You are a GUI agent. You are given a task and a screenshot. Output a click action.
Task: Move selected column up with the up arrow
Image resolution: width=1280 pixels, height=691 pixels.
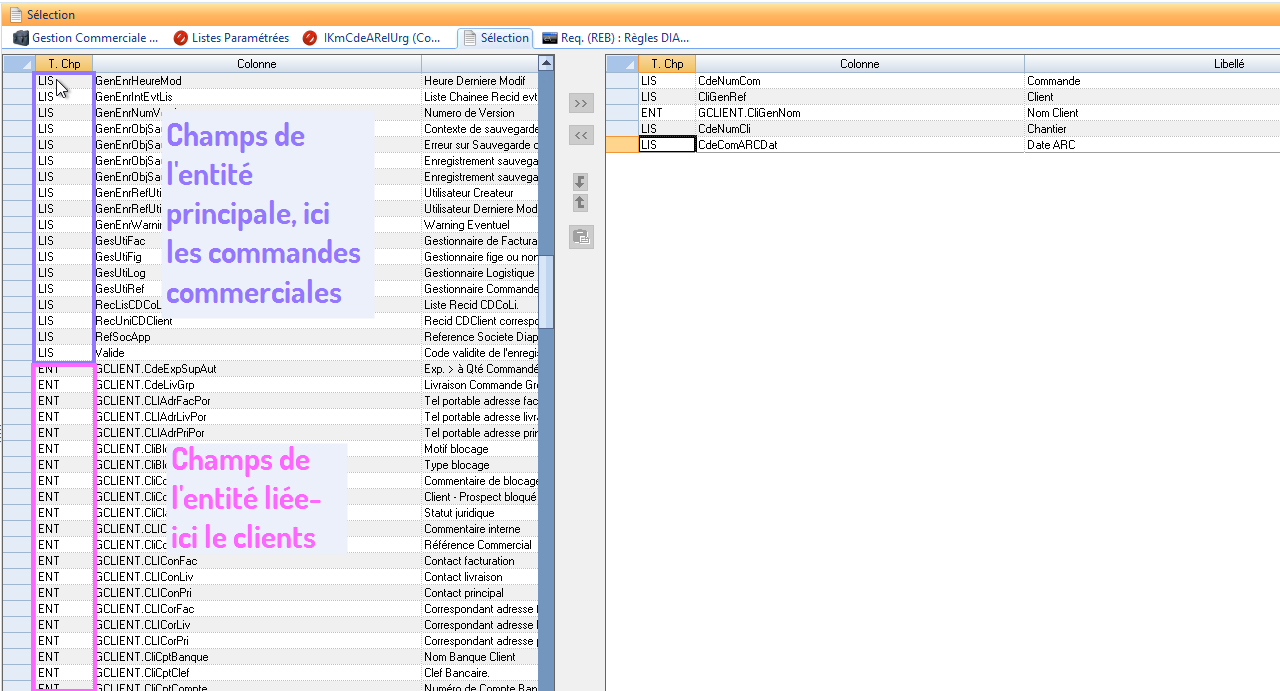(580, 203)
